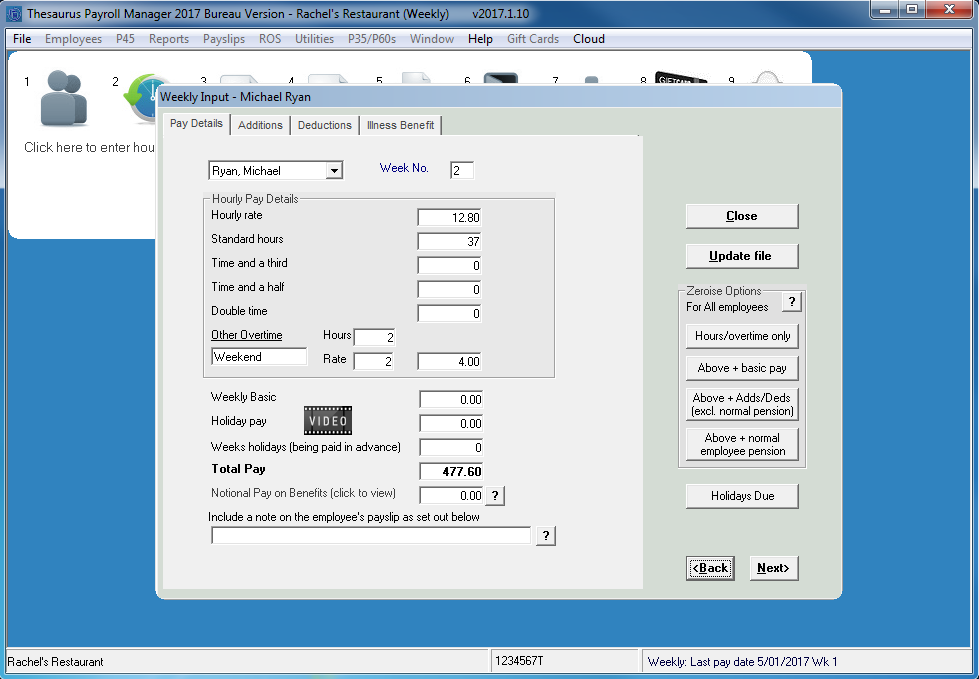Click the Holiday pay amount field

(451, 424)
